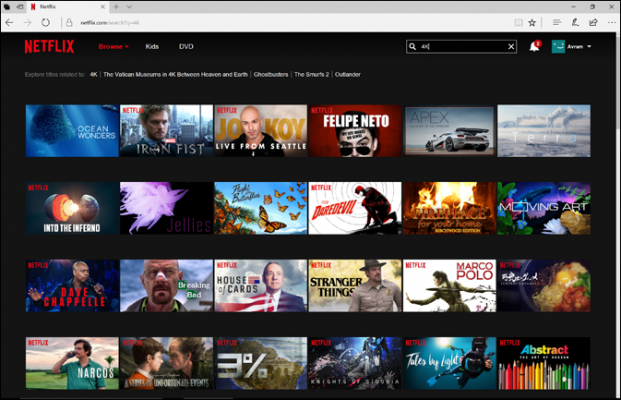Open the House of Cards thumbnail
This screenshot has width=621, height=400.
[261, 286]
